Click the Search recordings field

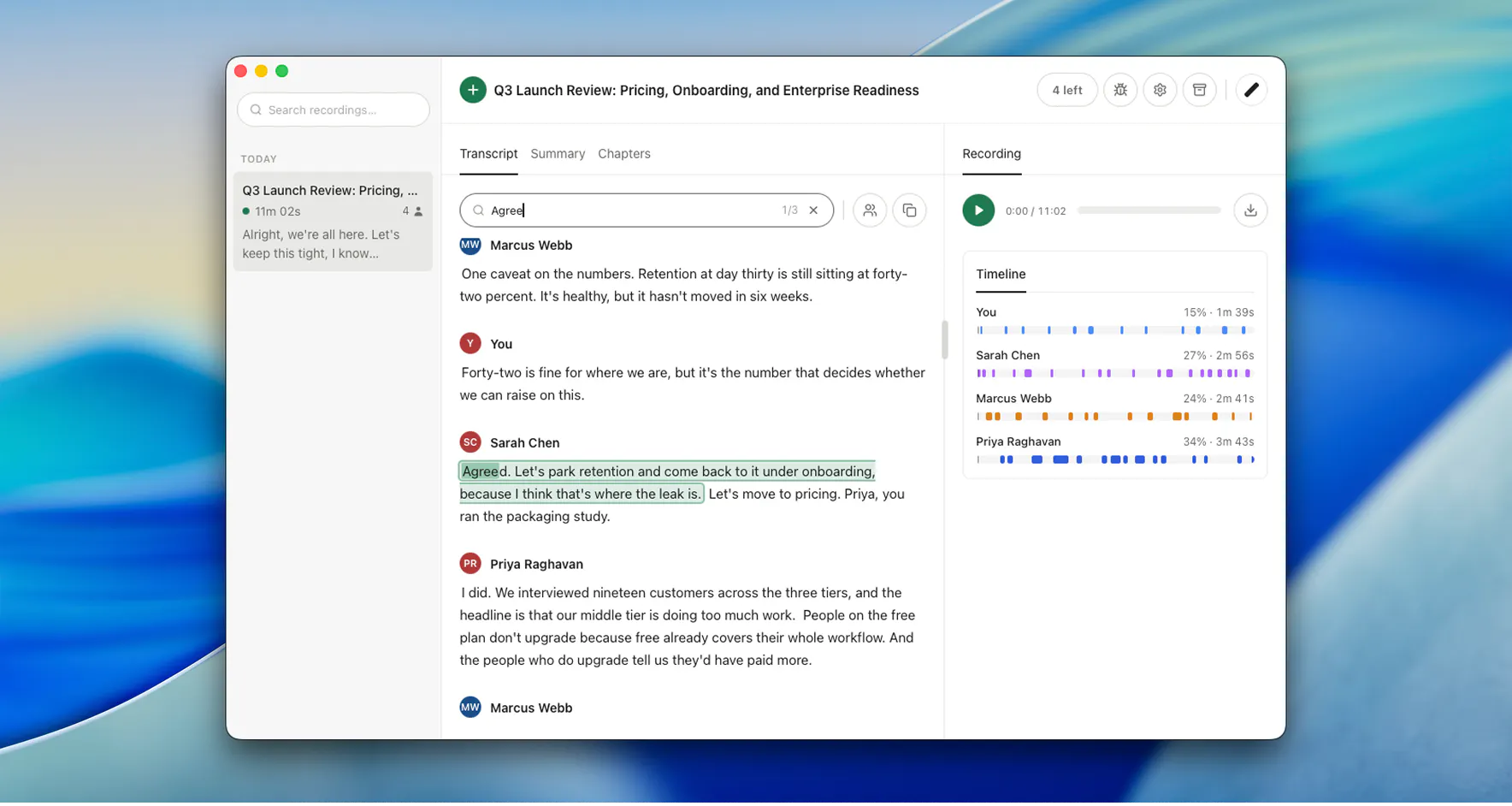click(x=334, y=110)
